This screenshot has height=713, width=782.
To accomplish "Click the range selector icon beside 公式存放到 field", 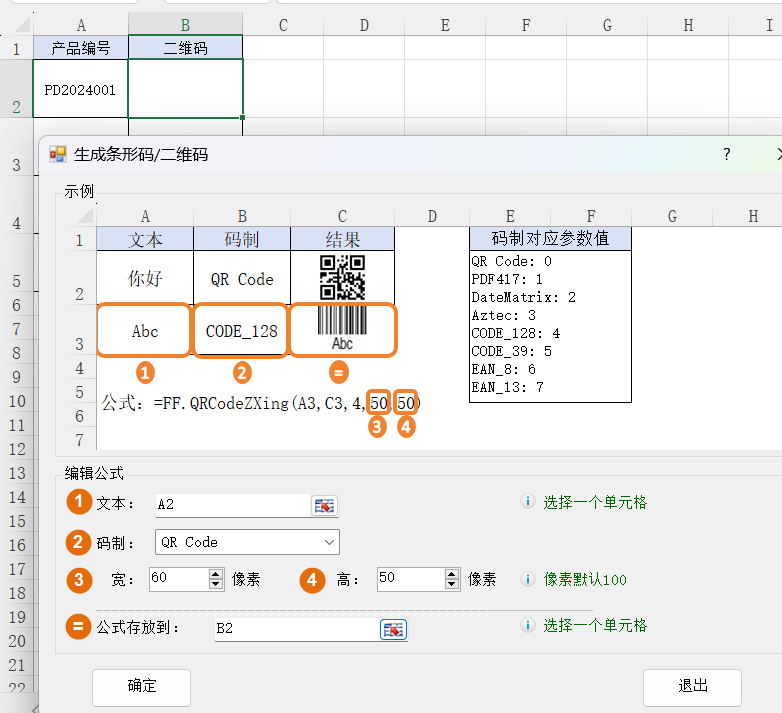I will coord(393,629).
